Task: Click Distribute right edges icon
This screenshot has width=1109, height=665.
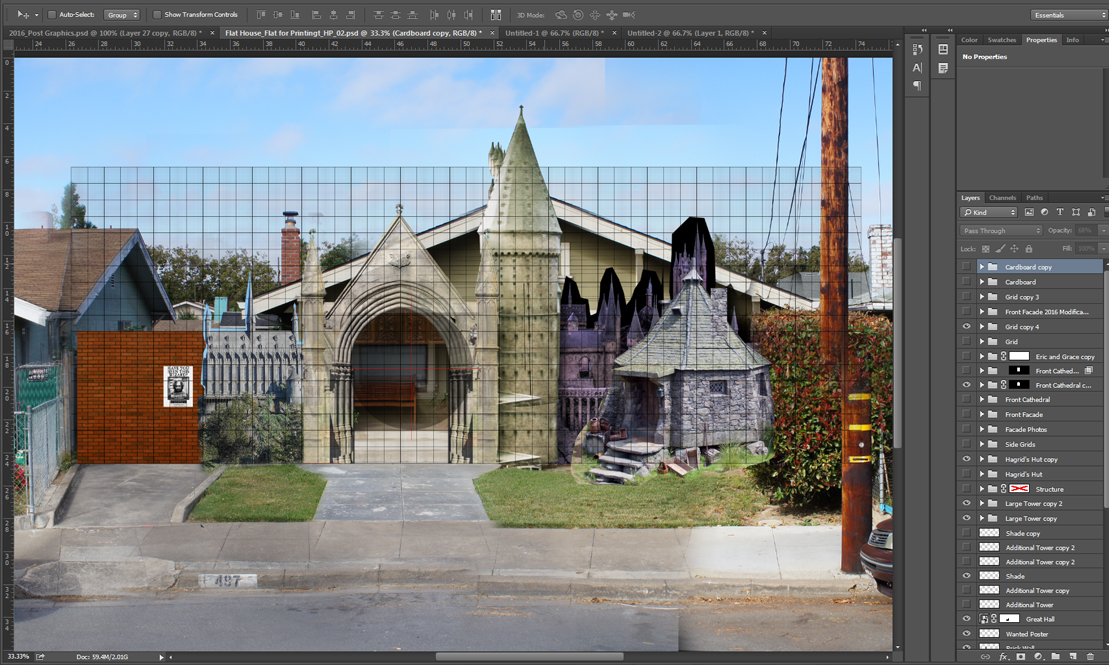Action: (x=468, y=14)
